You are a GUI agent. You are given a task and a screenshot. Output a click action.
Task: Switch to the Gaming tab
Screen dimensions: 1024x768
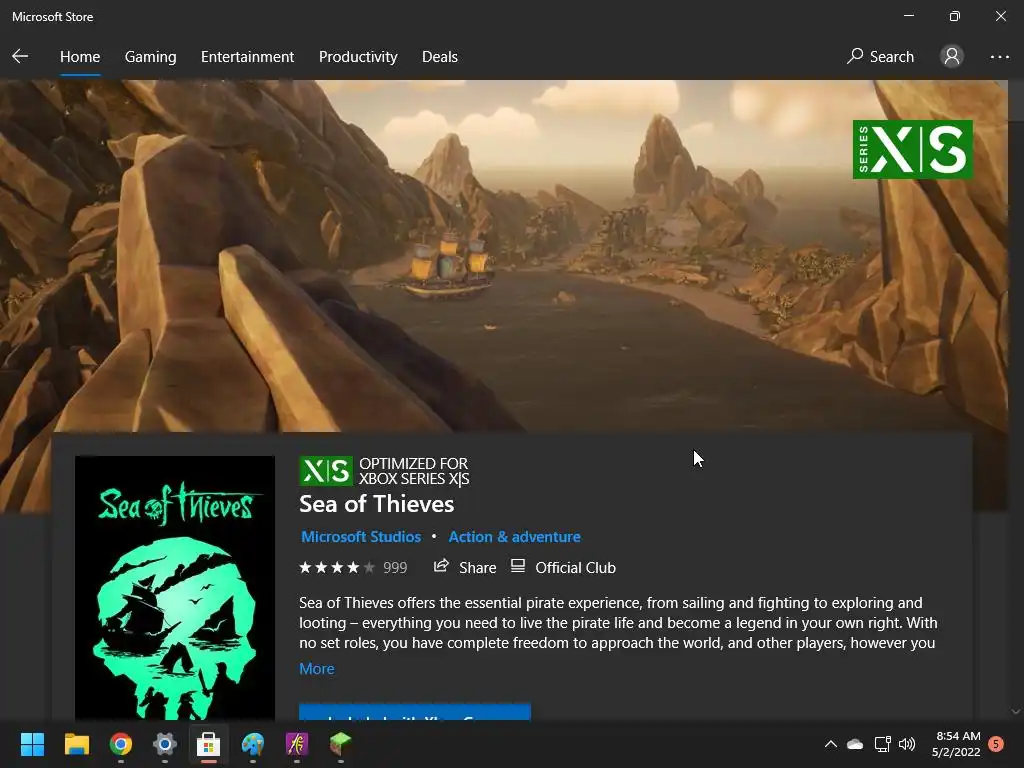coord(150,57)
